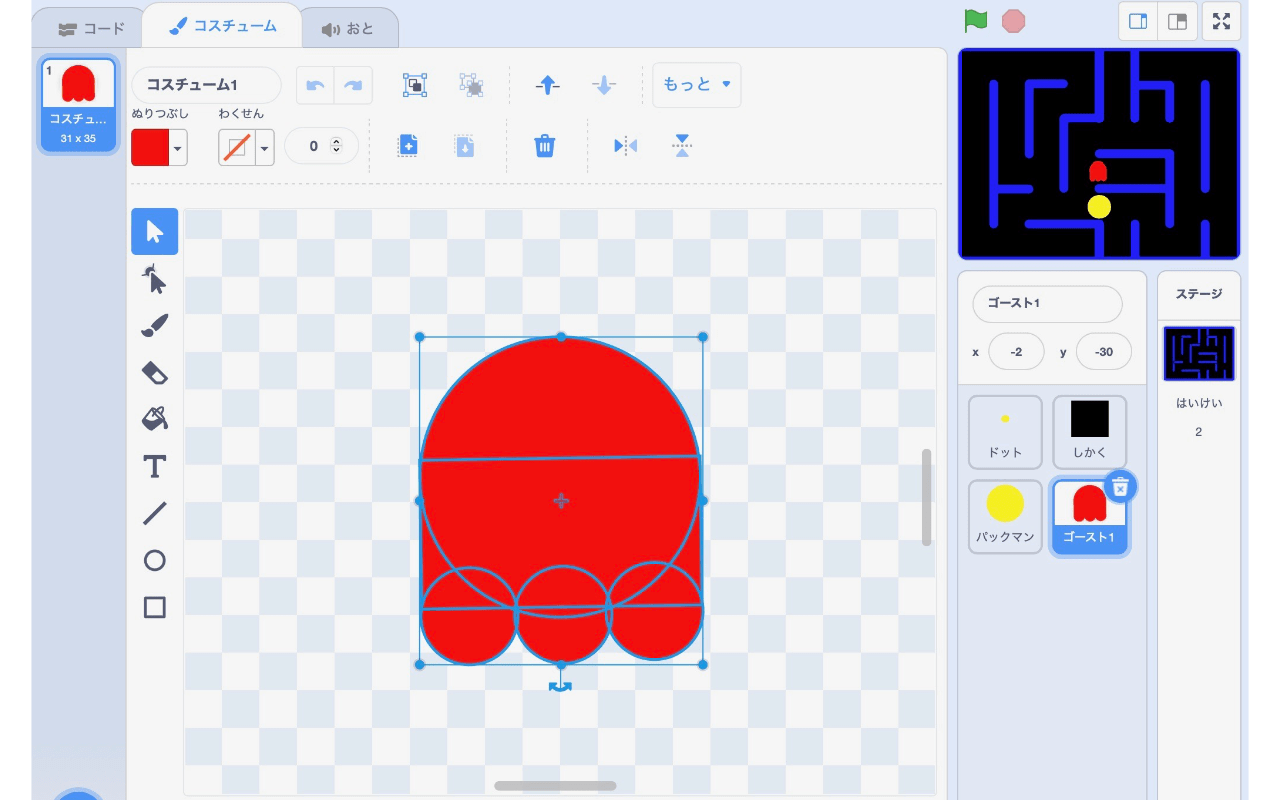Image resolution: width=1280 pixels, height=800 pixels.
Task: Click the yellow Pac-Man on the stage
Action: coord(1099,207)
